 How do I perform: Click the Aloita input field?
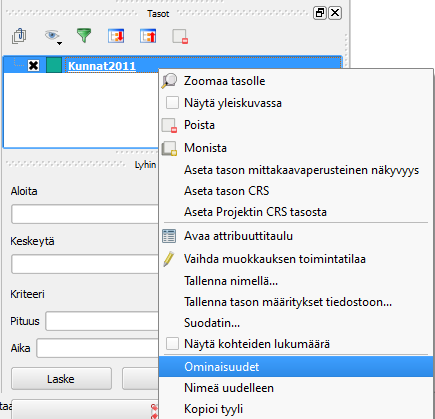[85, 214]
